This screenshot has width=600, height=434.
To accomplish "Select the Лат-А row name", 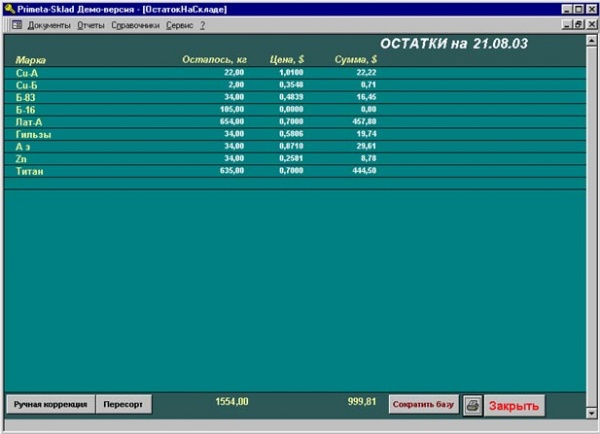I will point(29,122).
